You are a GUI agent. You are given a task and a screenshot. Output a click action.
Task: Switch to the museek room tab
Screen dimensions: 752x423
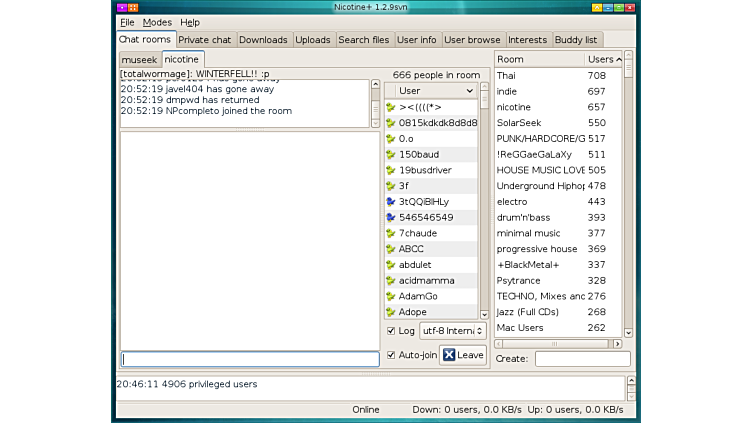coord(139,60)
